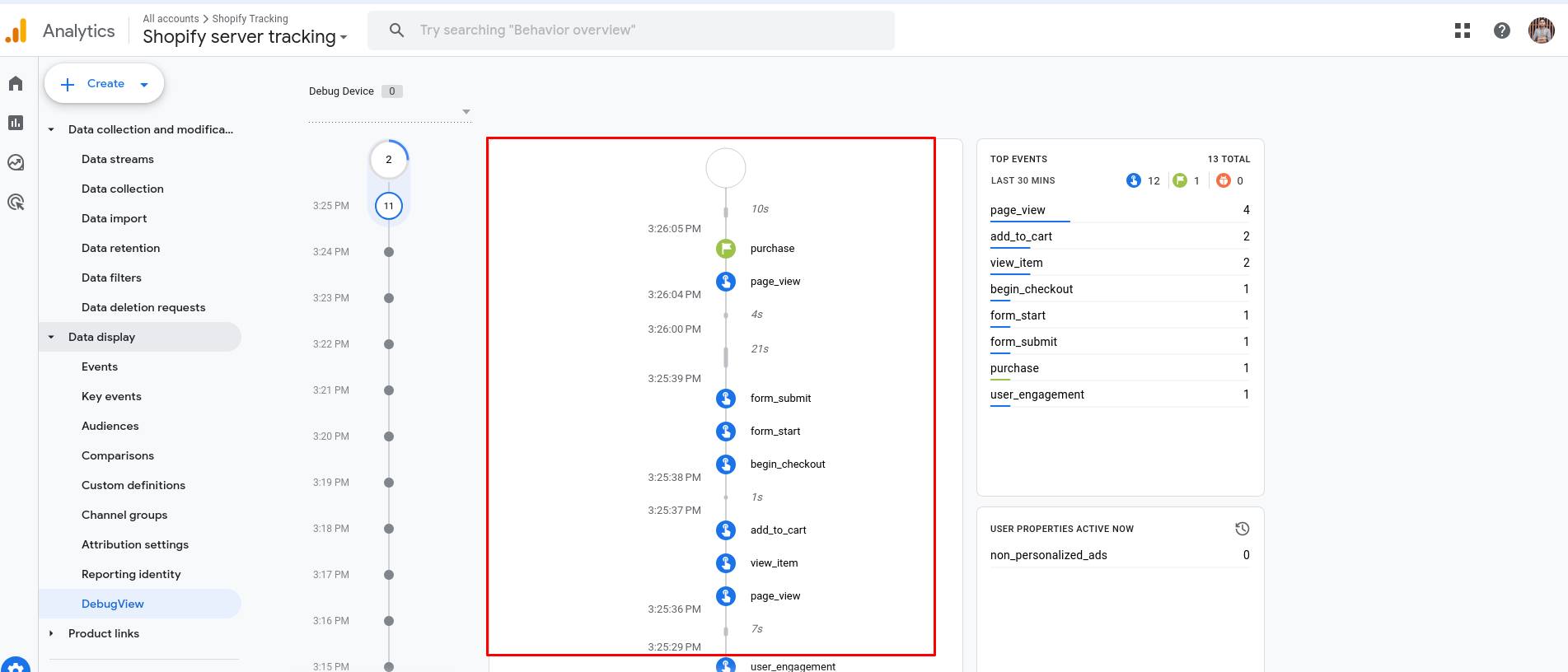
Task: Select the 3:25 PM minute bubble showing 11
Action: click(x=389, y=206)
